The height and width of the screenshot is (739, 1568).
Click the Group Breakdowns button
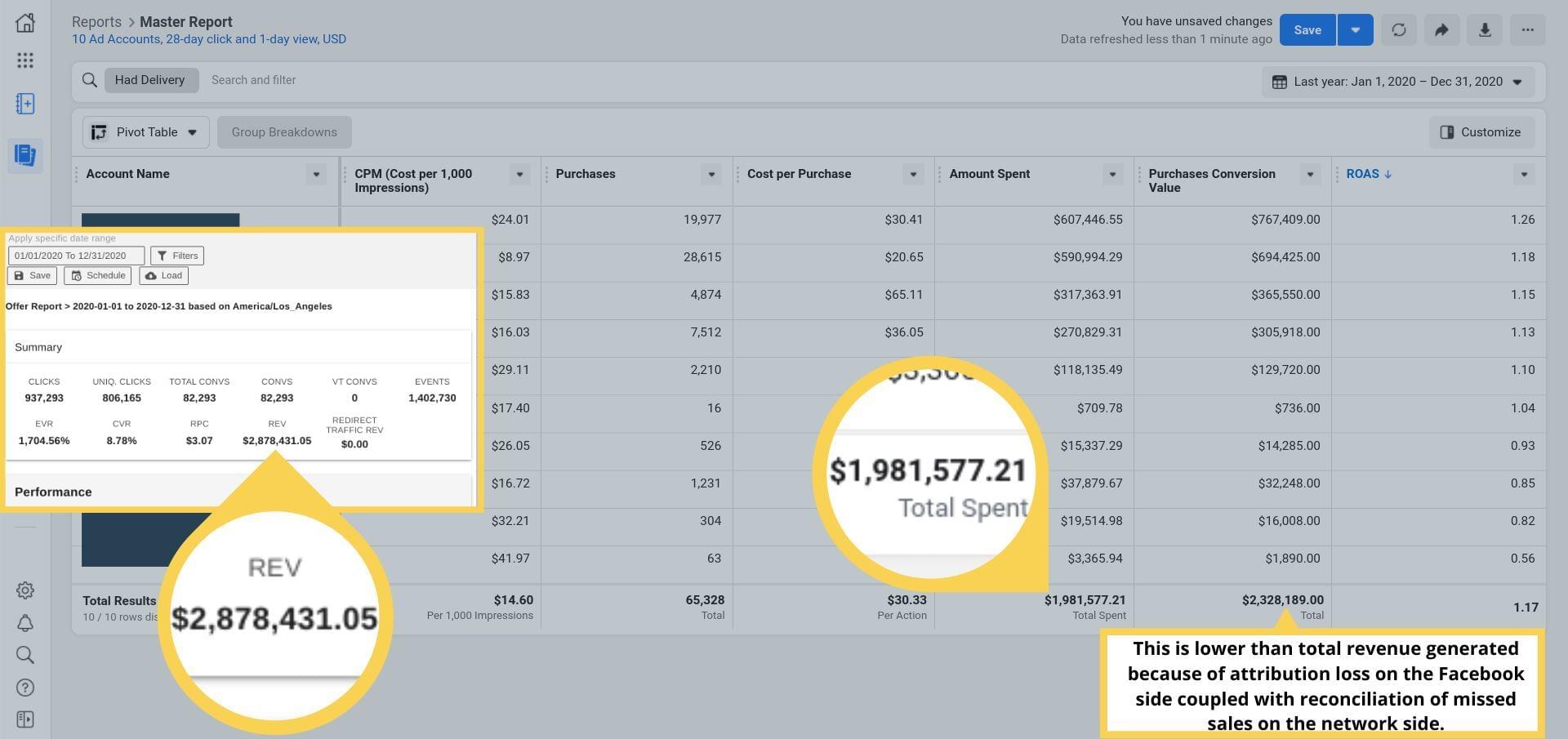(x=284, y=132)
